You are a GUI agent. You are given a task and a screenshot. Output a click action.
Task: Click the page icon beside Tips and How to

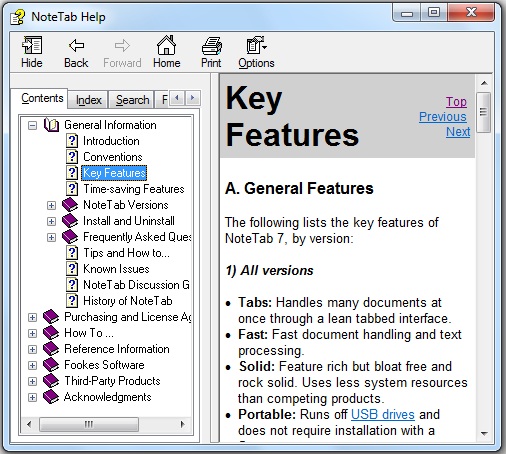tap(72, 253)
